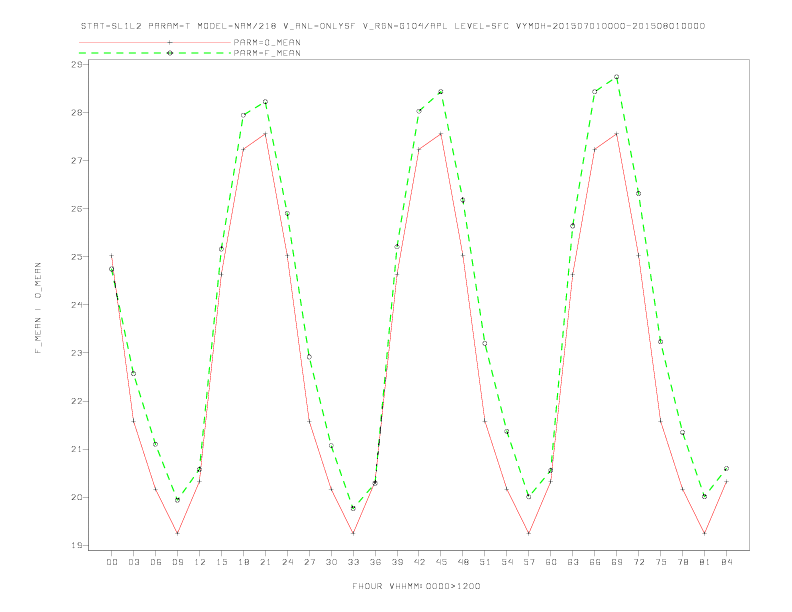
Task: Click the F_MEAN circle marker at hour 33 minimum
Action: click(353, 508)
